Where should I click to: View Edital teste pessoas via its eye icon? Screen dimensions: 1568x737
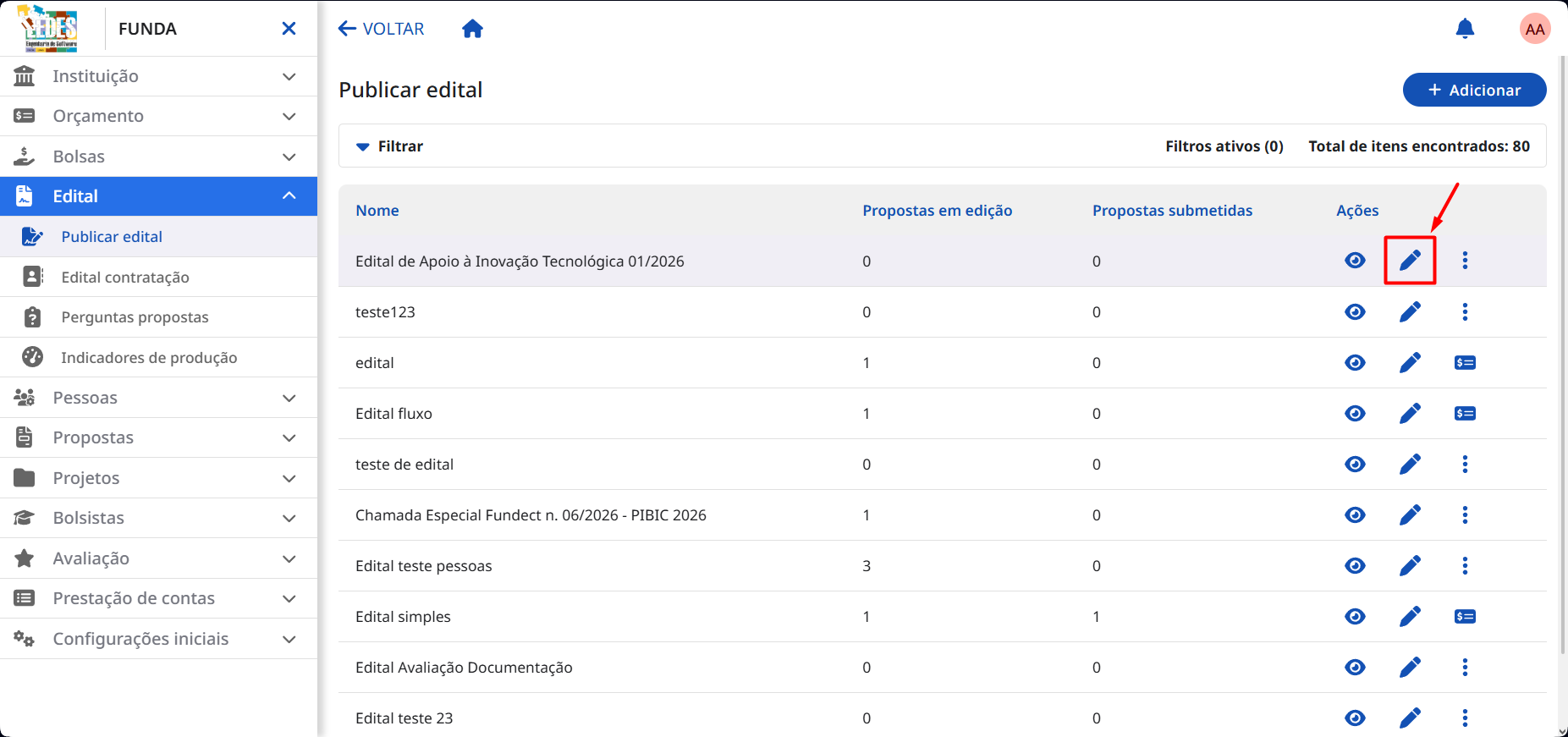pyautogui.click(x=1355, y=566)
